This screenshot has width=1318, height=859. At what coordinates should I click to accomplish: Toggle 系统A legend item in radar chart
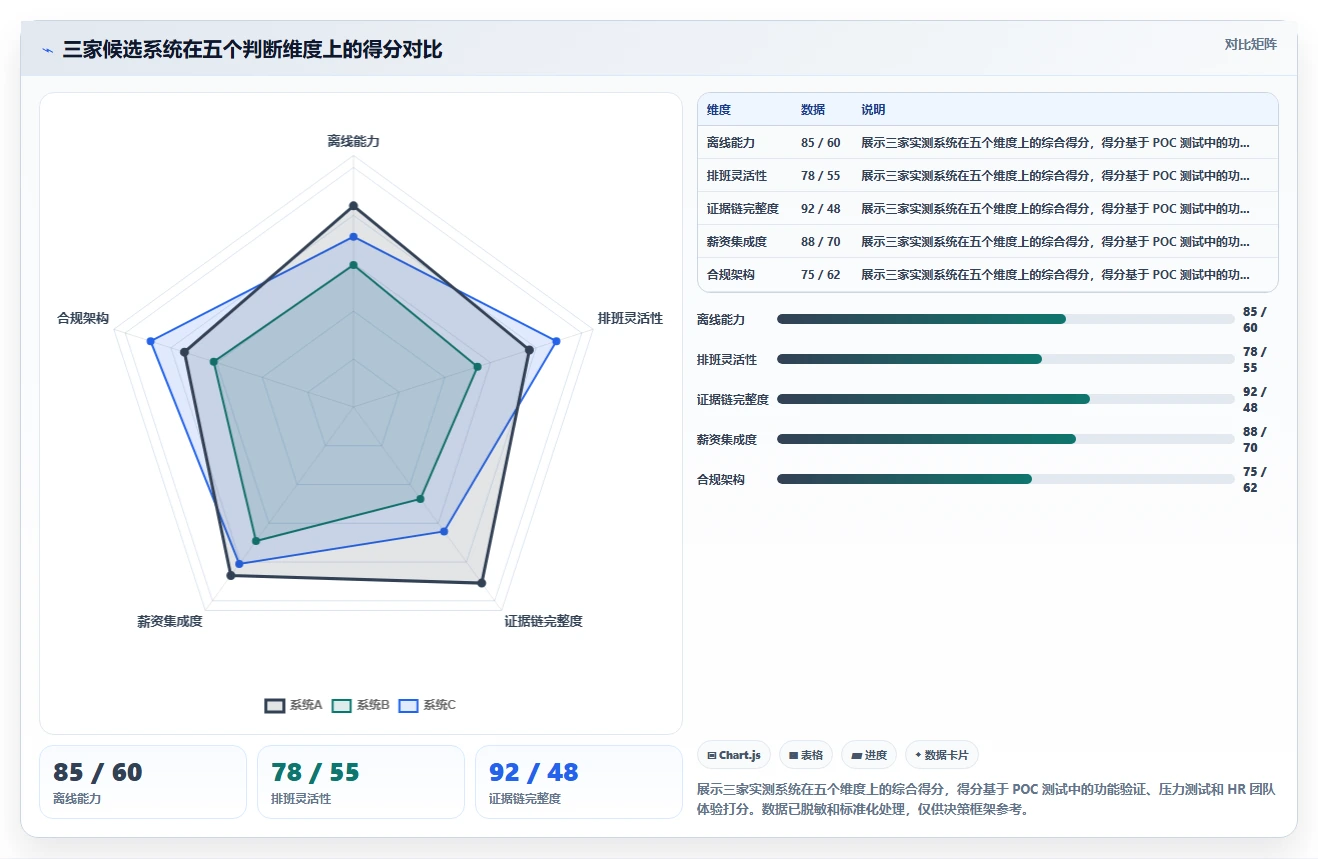293,705
